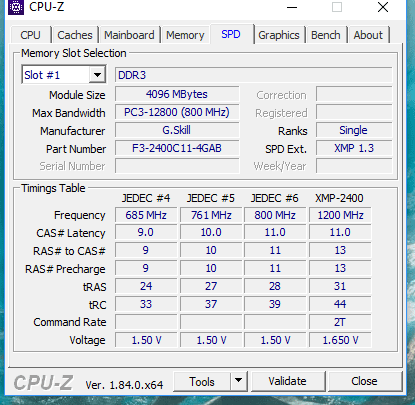Viewport: 415px width, 405px height.
Task: Click the Tools button
Action: tap(202, 381)
